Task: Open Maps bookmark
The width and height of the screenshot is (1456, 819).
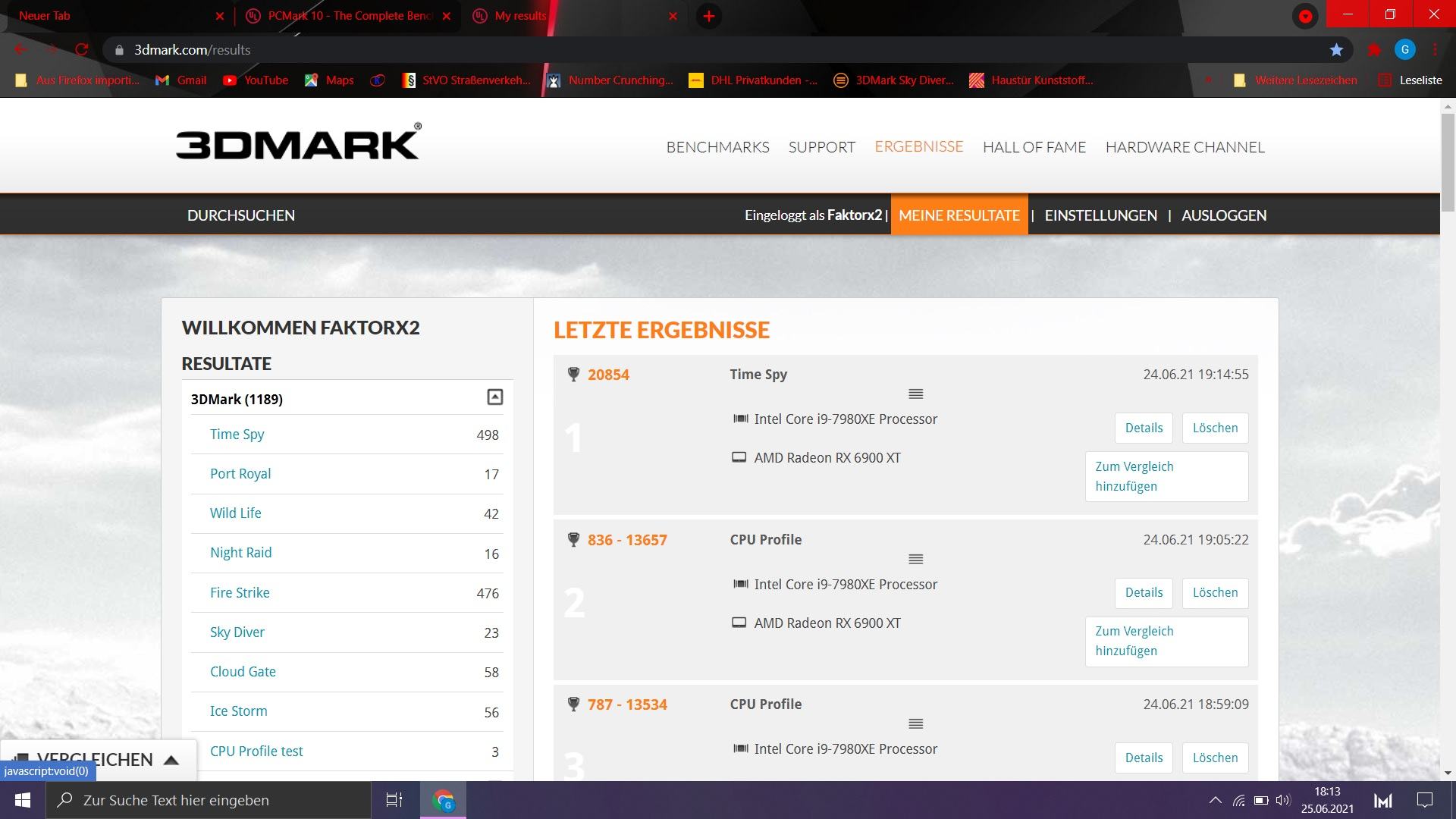Action: 329,80
